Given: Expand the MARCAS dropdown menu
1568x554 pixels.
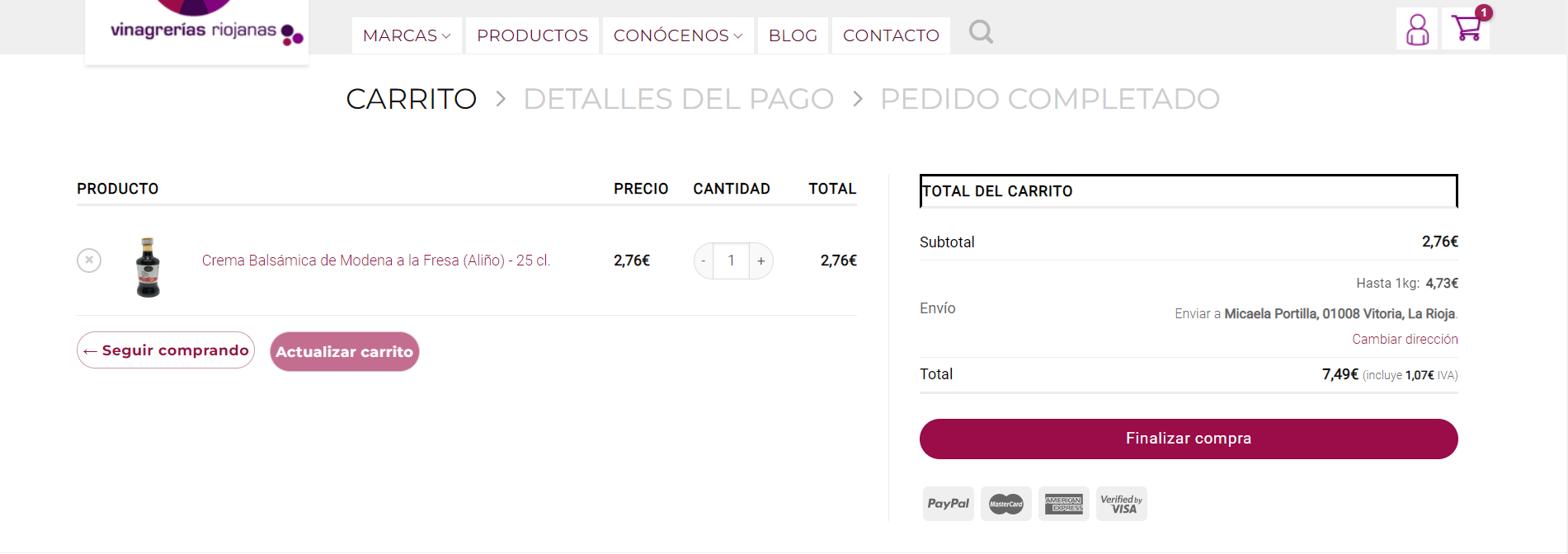Looking at the screenshot, I should [x=407, y=35].
